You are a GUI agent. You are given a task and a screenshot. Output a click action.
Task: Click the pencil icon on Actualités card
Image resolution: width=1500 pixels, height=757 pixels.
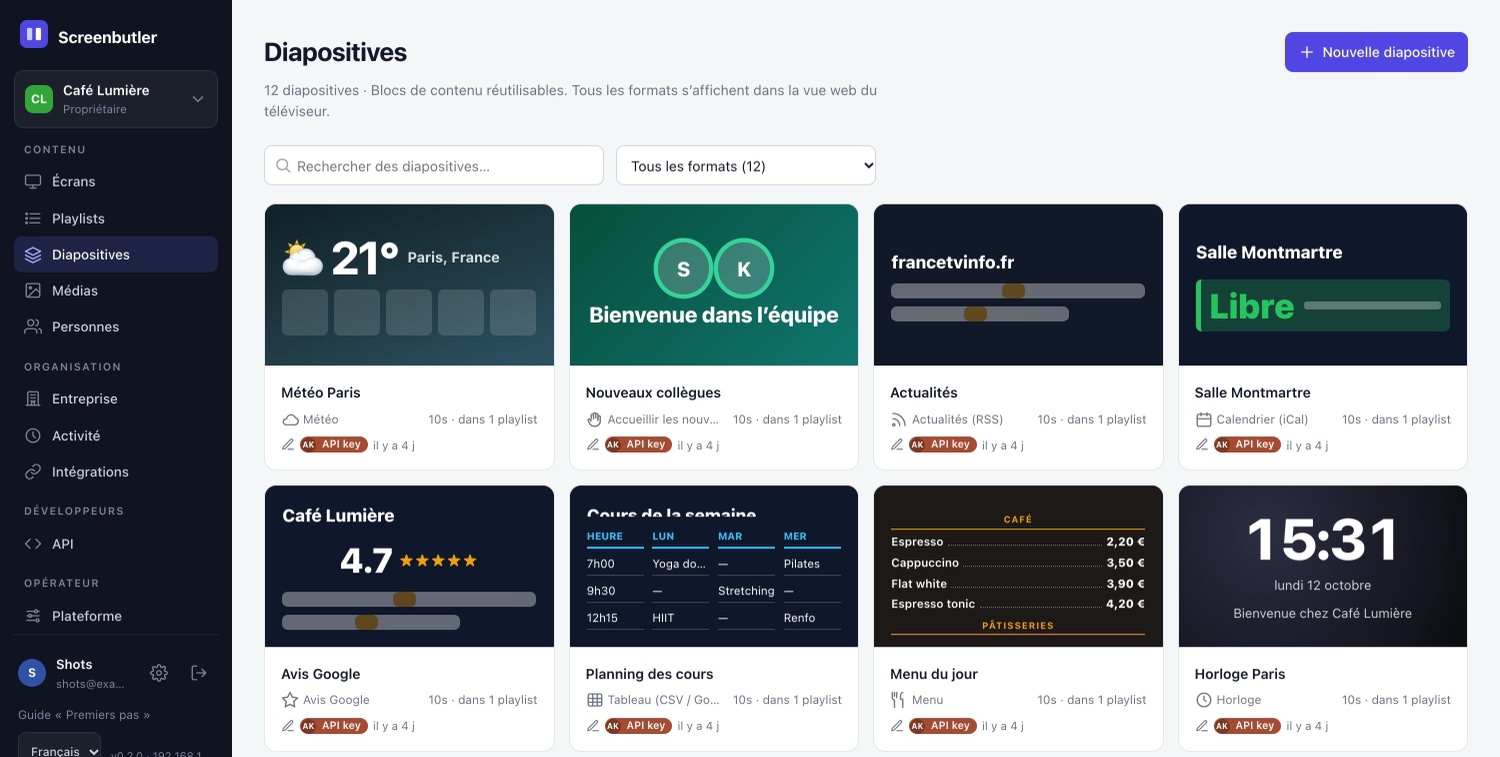[897, 445]
